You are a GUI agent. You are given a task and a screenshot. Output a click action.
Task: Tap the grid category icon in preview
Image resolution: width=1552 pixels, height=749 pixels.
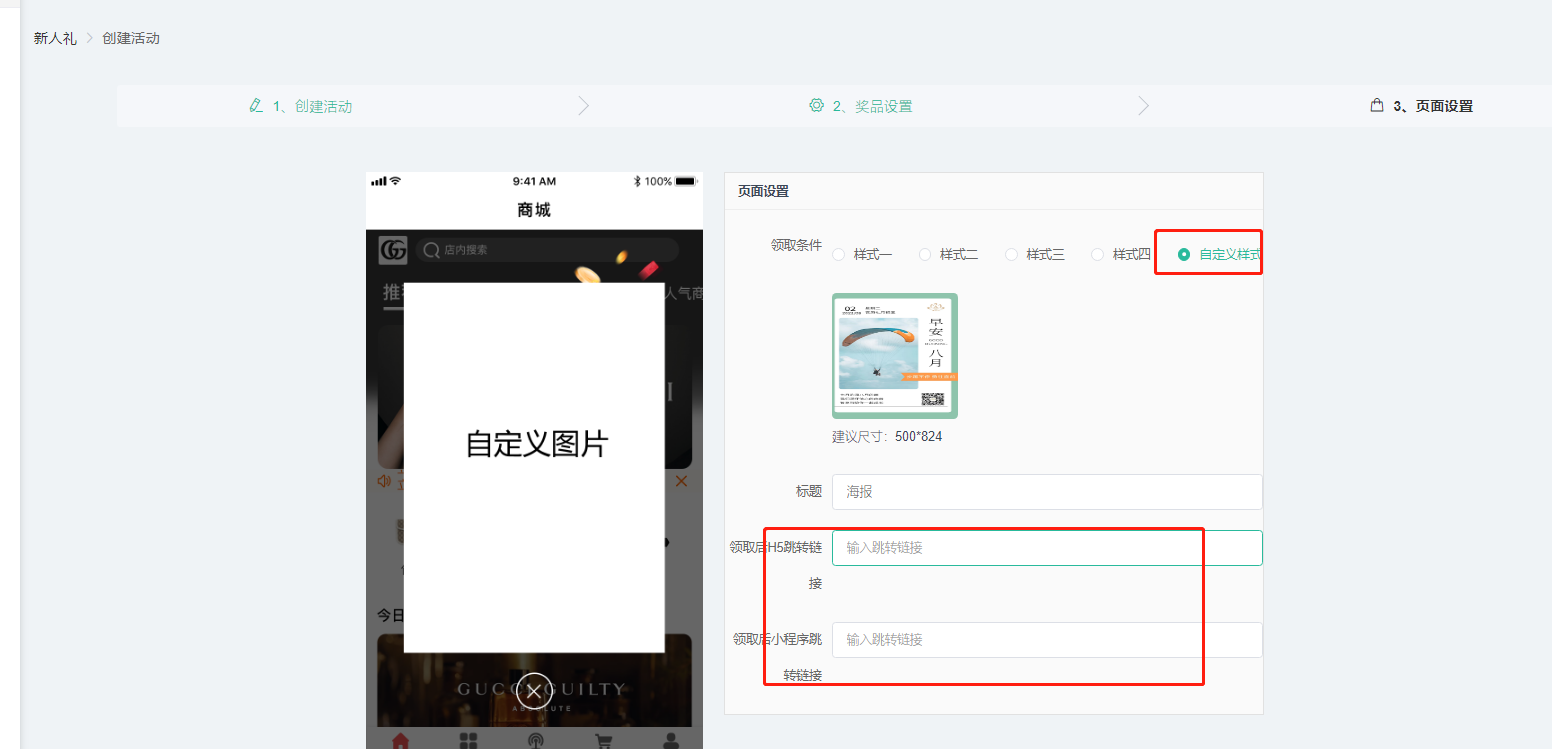tap(468, 741)
